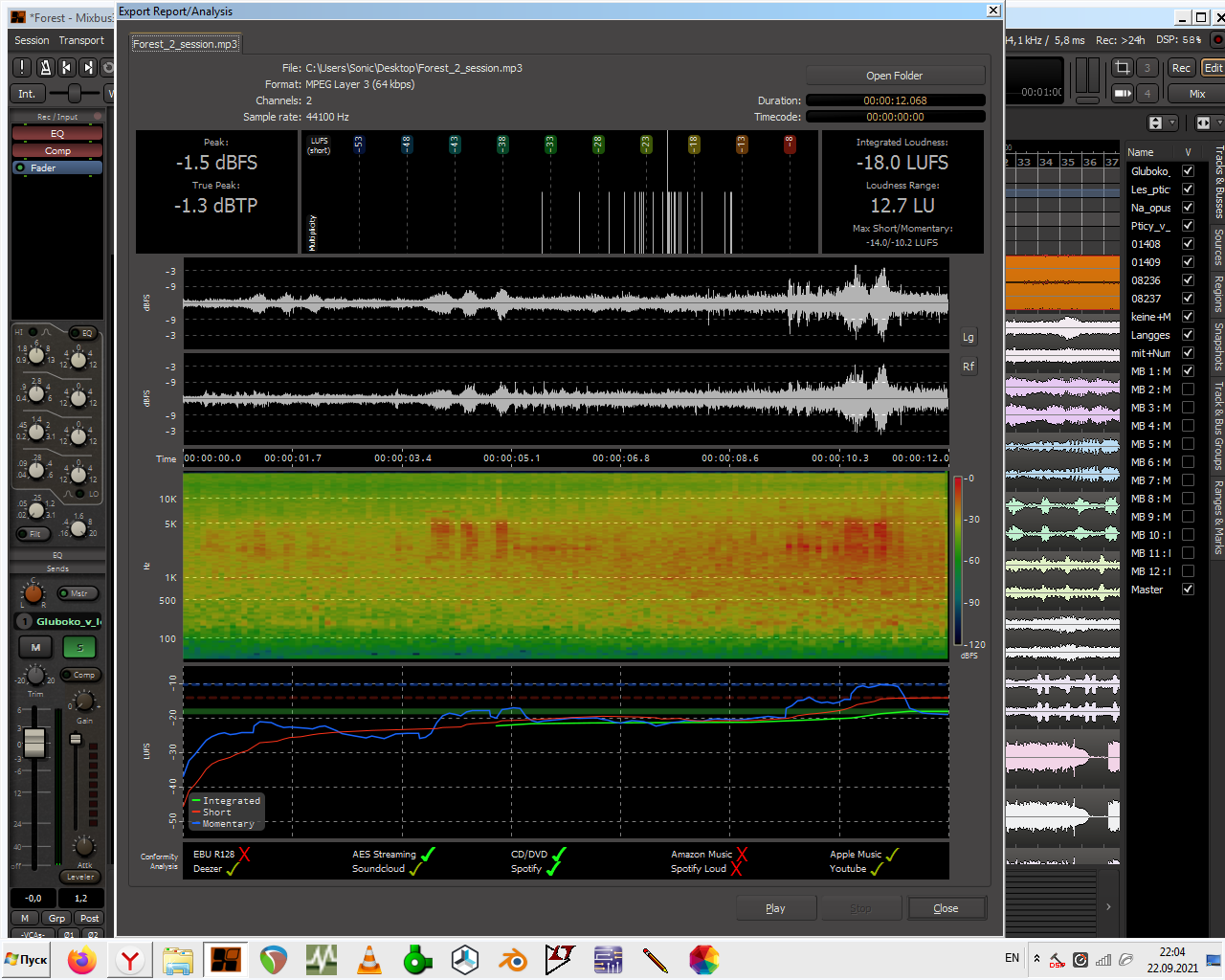Select the Forest_2_session.mp3 tab

tap(185, 44)
